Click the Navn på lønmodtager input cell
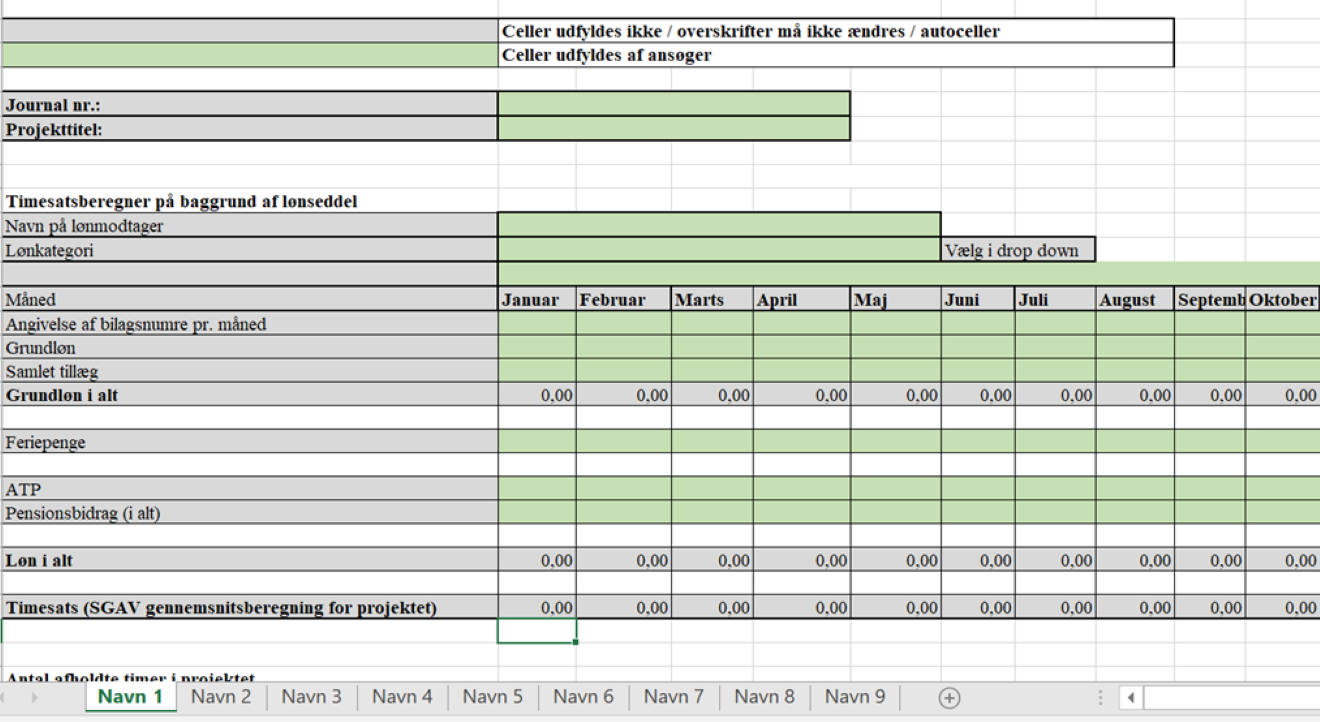Viewport: 1320px width, 722px height. pyautogui.click(x=718, y=226)
